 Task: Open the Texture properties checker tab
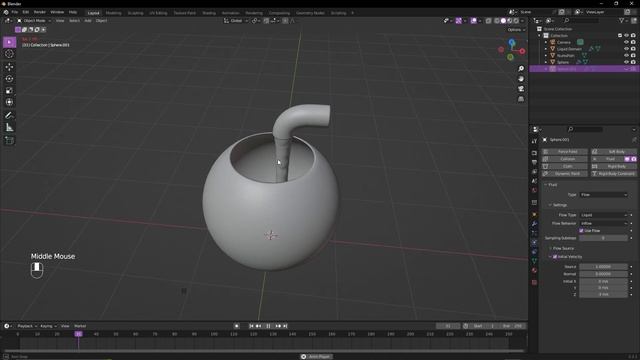[534, 282]
